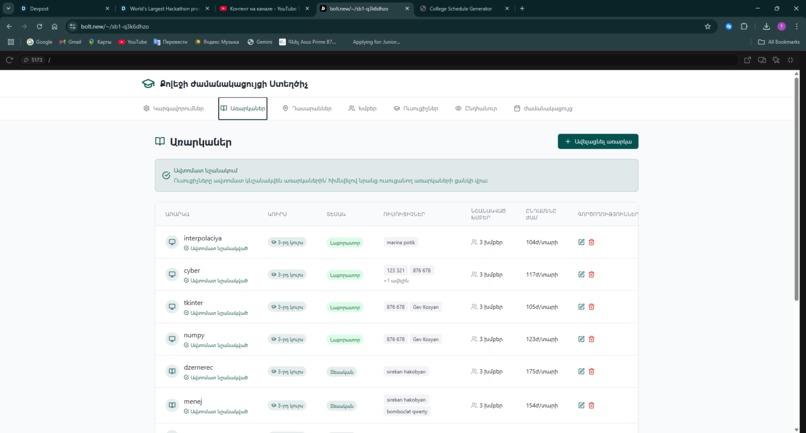Click the numpy subject name
Image resolution: width=806 pixels, height=433 pixels.
(x=194, y=335)
